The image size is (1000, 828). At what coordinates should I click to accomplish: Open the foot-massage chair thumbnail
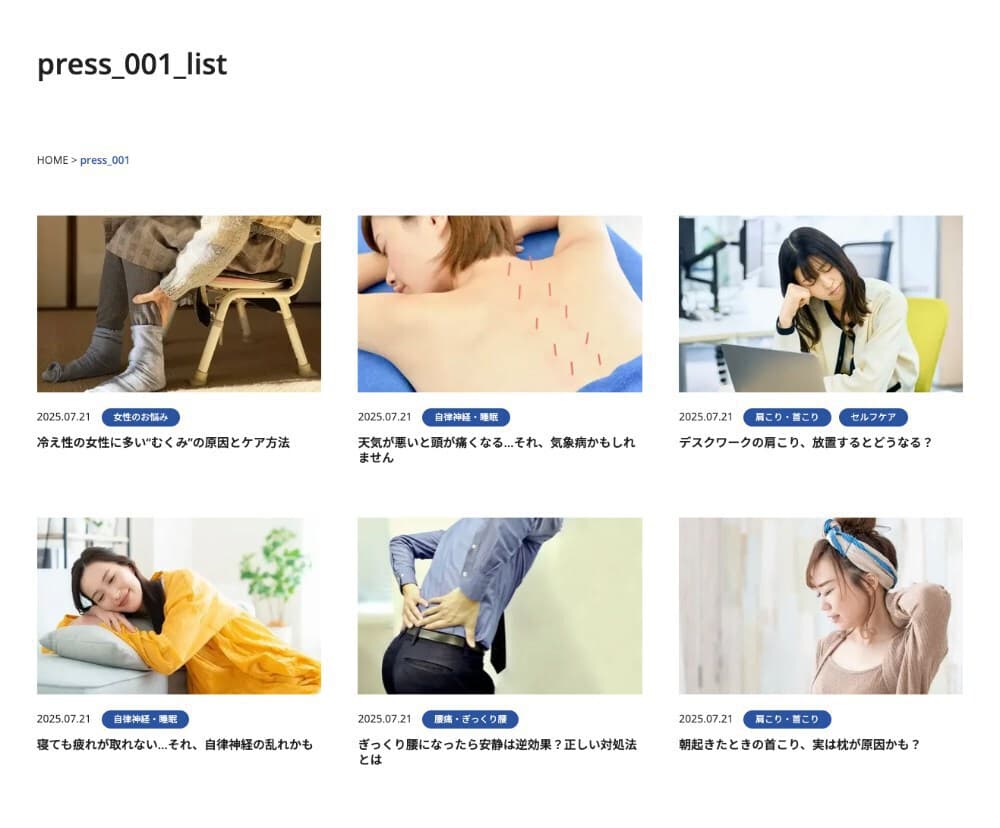tap(179, 304)
